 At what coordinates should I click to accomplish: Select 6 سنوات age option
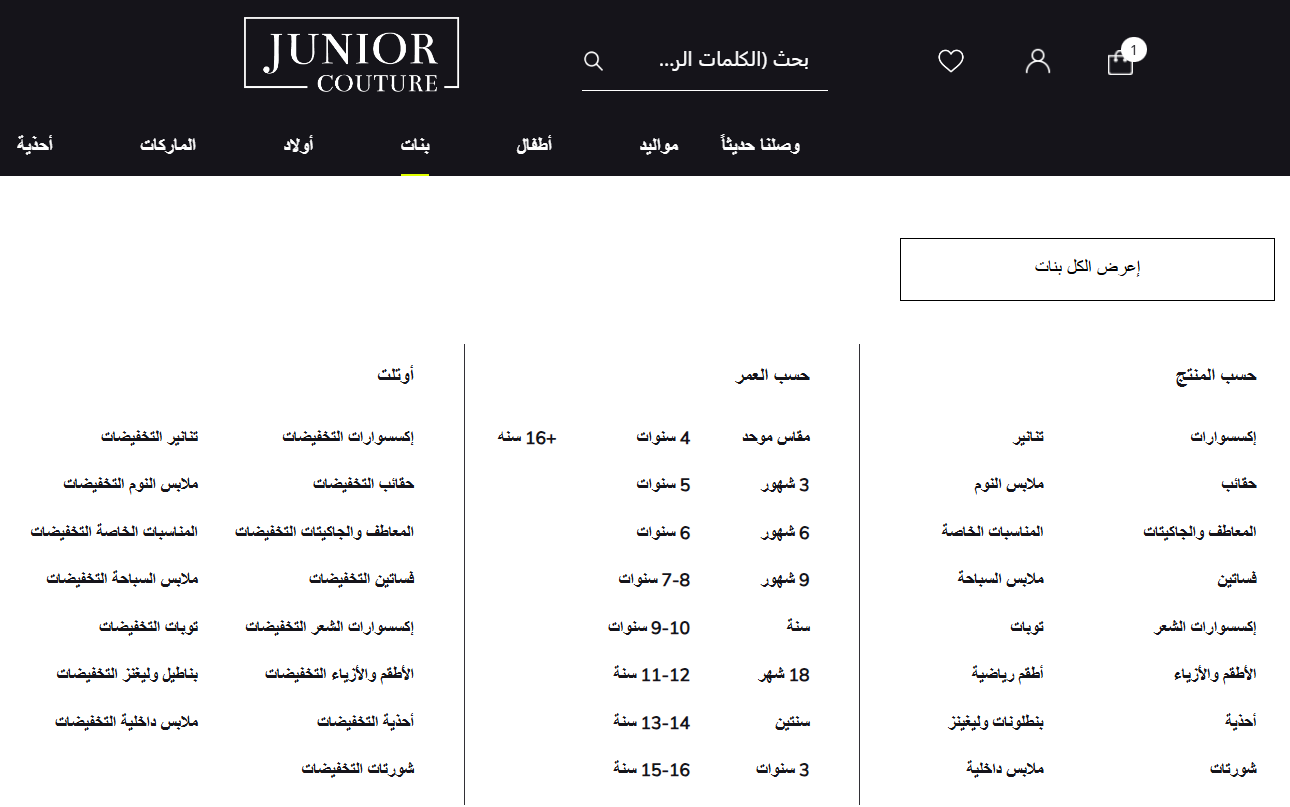point(663,532)
